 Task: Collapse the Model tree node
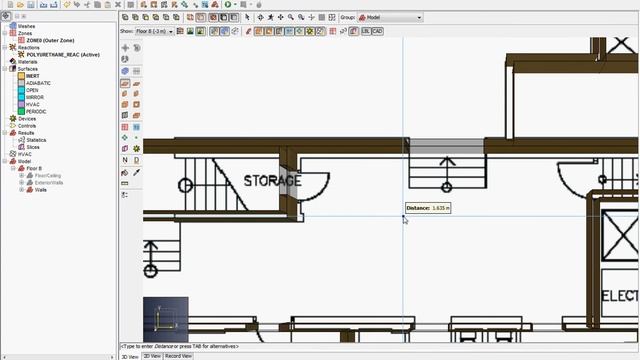(x=5, y=161)
